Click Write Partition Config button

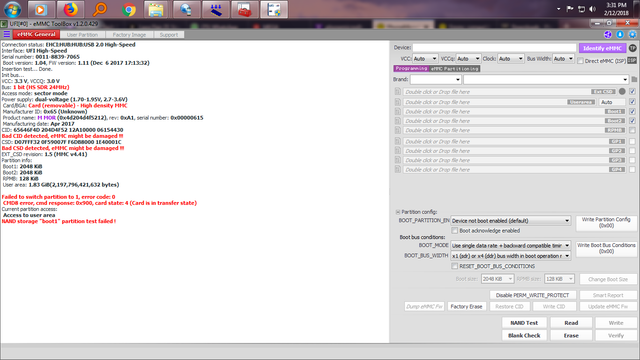coord(606,222)
